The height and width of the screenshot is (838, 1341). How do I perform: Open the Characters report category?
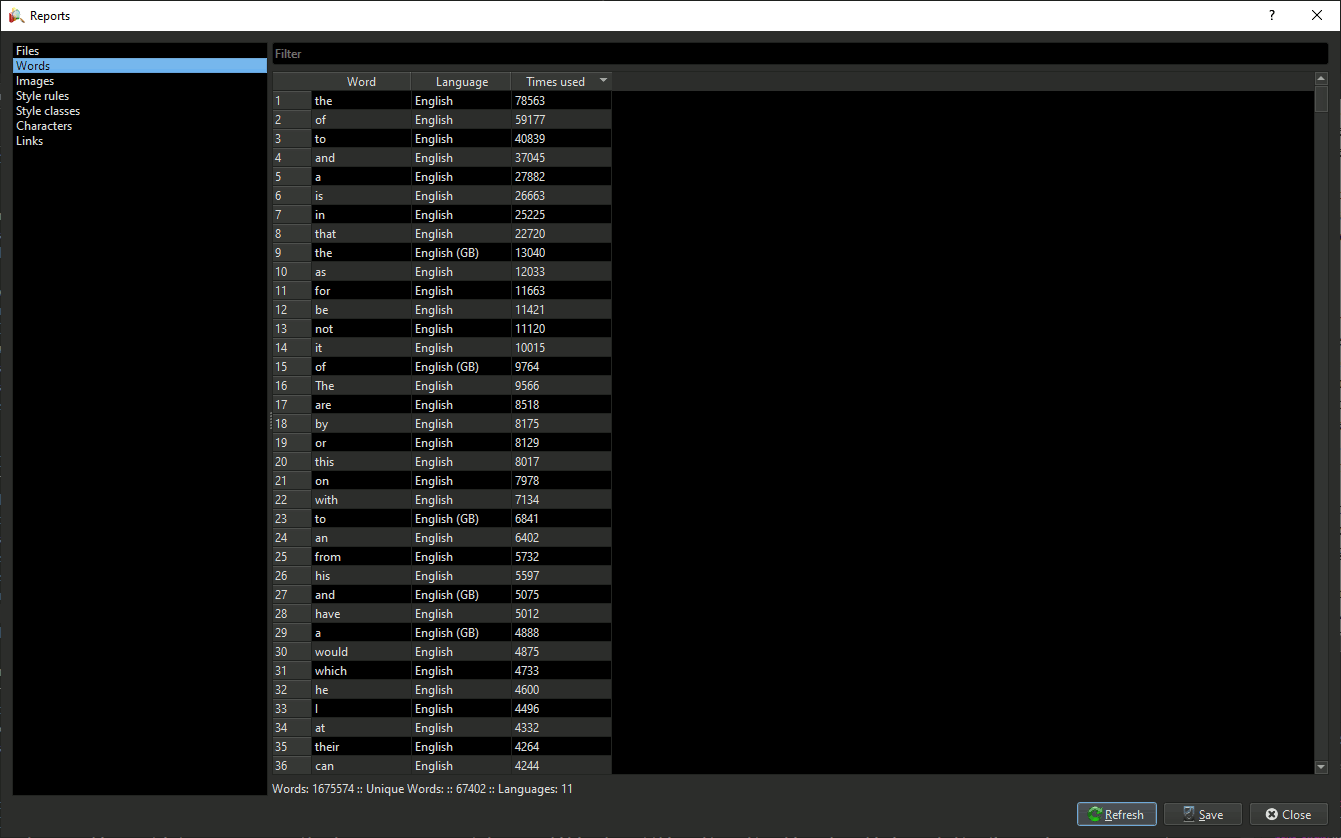tap(140, 126)
